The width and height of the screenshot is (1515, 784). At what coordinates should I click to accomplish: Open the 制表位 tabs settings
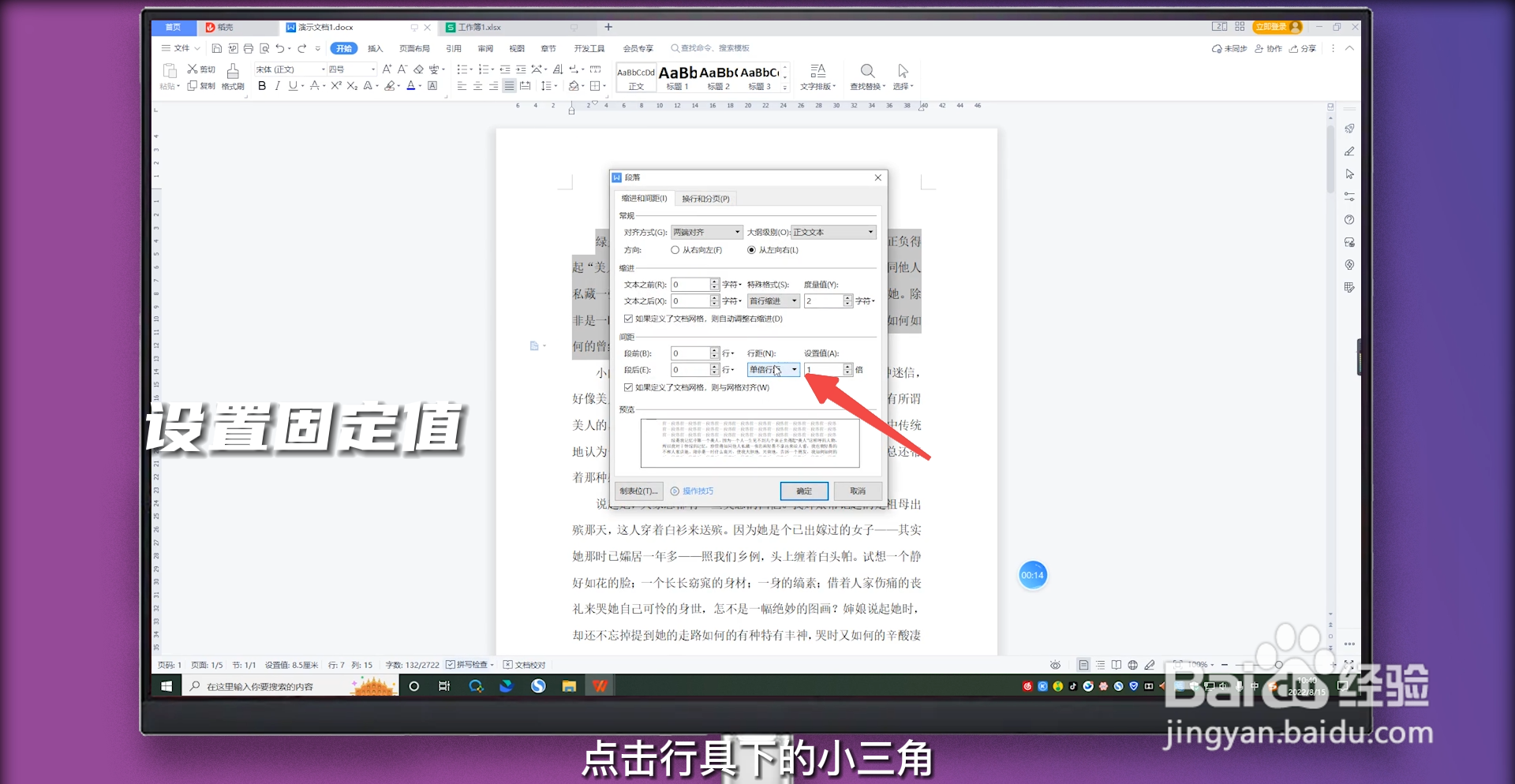639,491
